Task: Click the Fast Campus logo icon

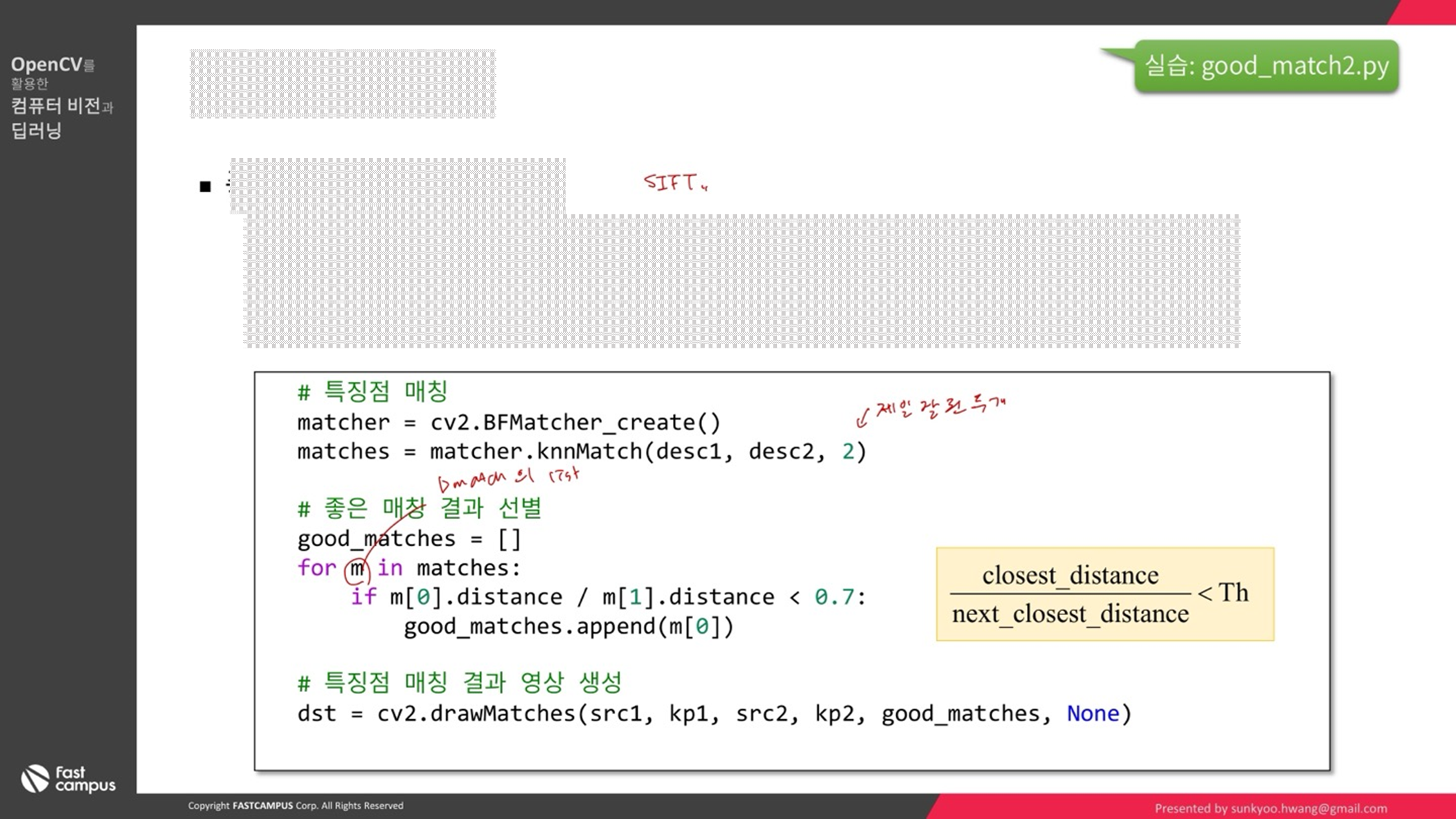Action: point(36,778)
